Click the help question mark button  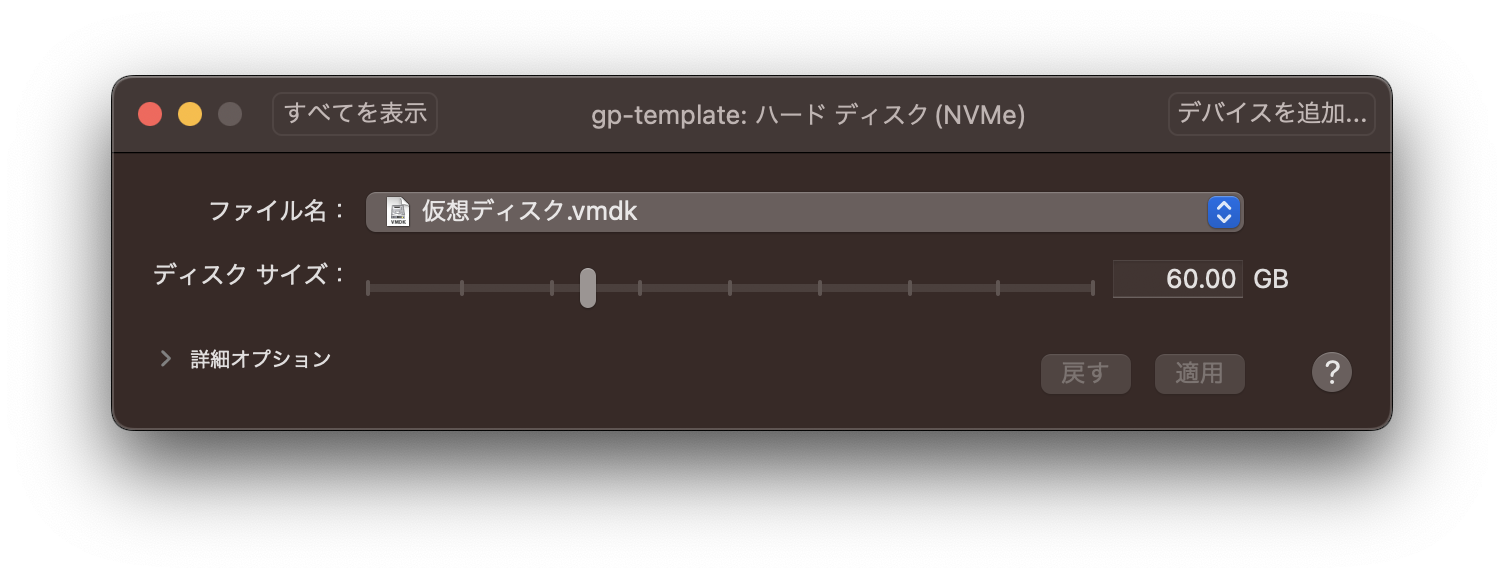pyautogui.click(x=1331, y=372)
